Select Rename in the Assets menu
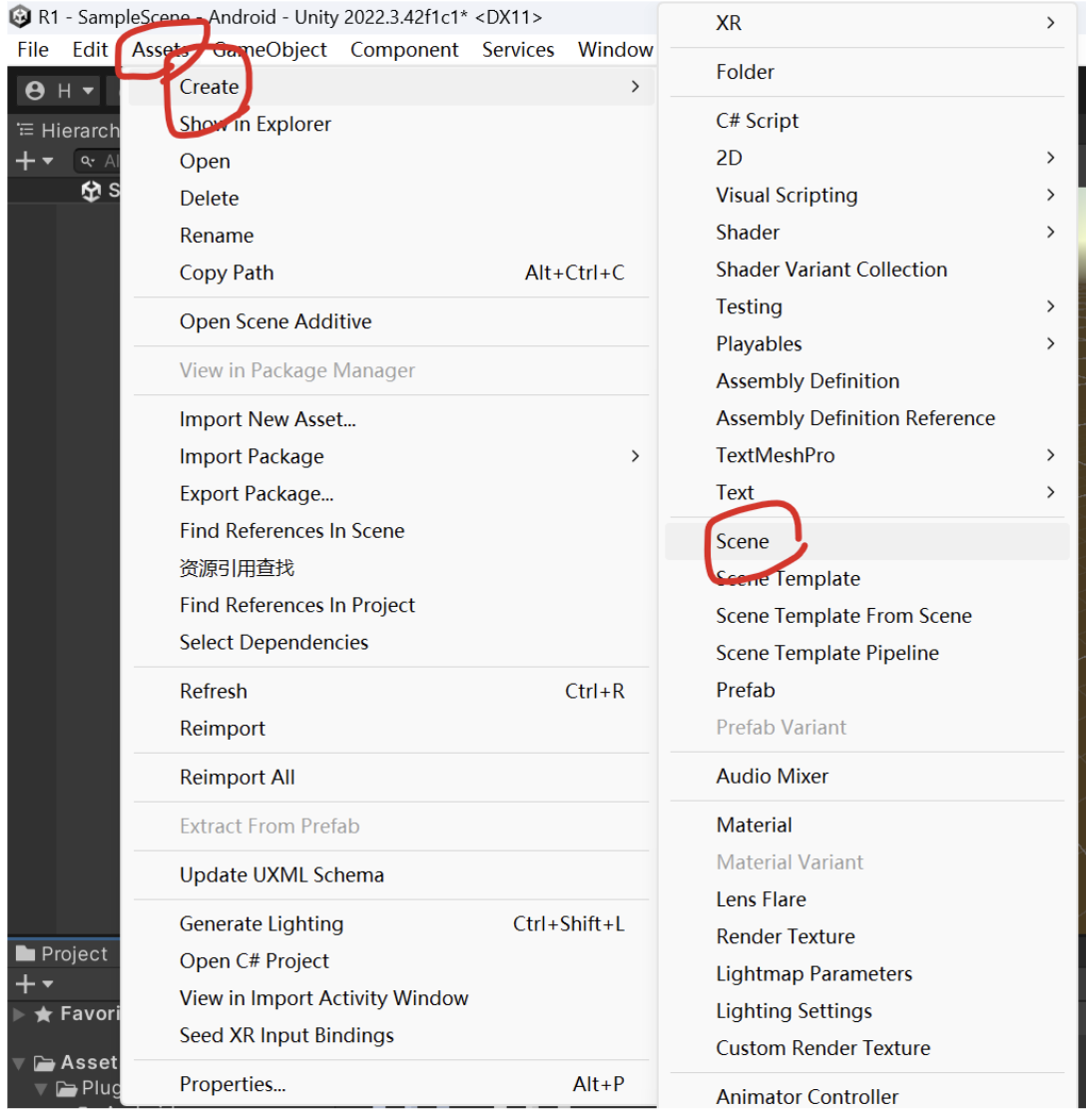The height and width of the screenshot is (1120, 1086). pos(391,236)
